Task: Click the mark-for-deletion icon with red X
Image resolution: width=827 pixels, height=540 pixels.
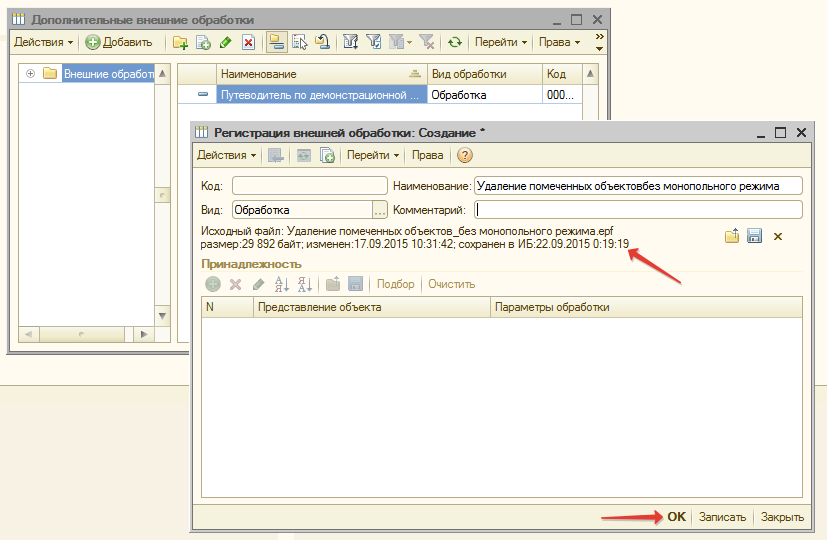Action: point(248,42)
